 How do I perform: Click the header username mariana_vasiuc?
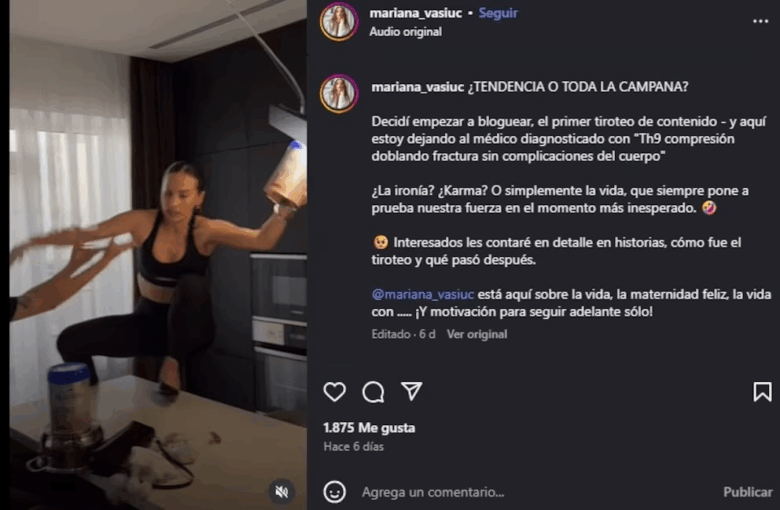(415, 13)
